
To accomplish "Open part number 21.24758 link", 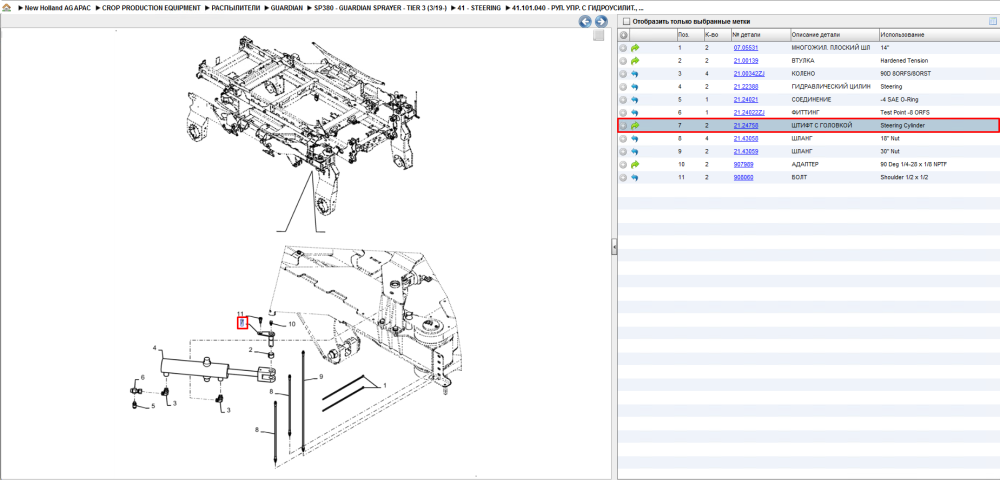I will click(746, 126).
